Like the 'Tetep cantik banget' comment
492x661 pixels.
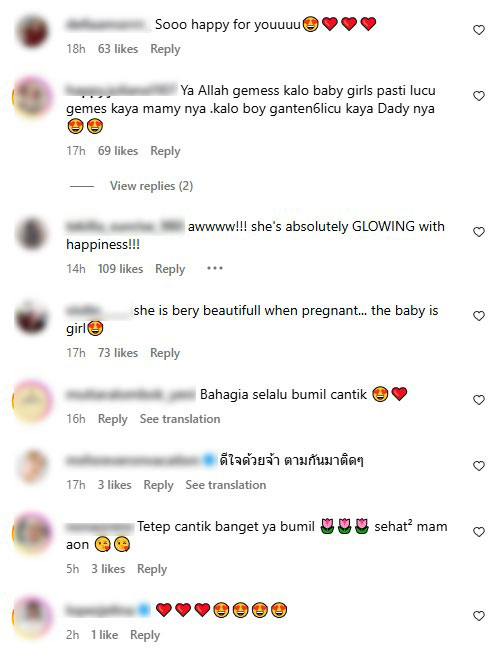pyautogui.click(x=479, y=532)
